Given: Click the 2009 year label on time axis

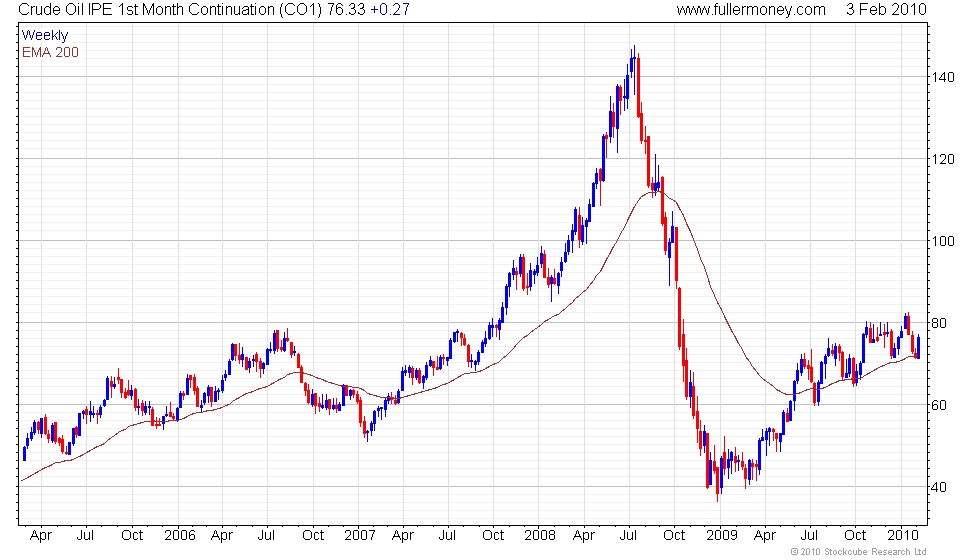Looking at the screenshot, I should point(722,536).
